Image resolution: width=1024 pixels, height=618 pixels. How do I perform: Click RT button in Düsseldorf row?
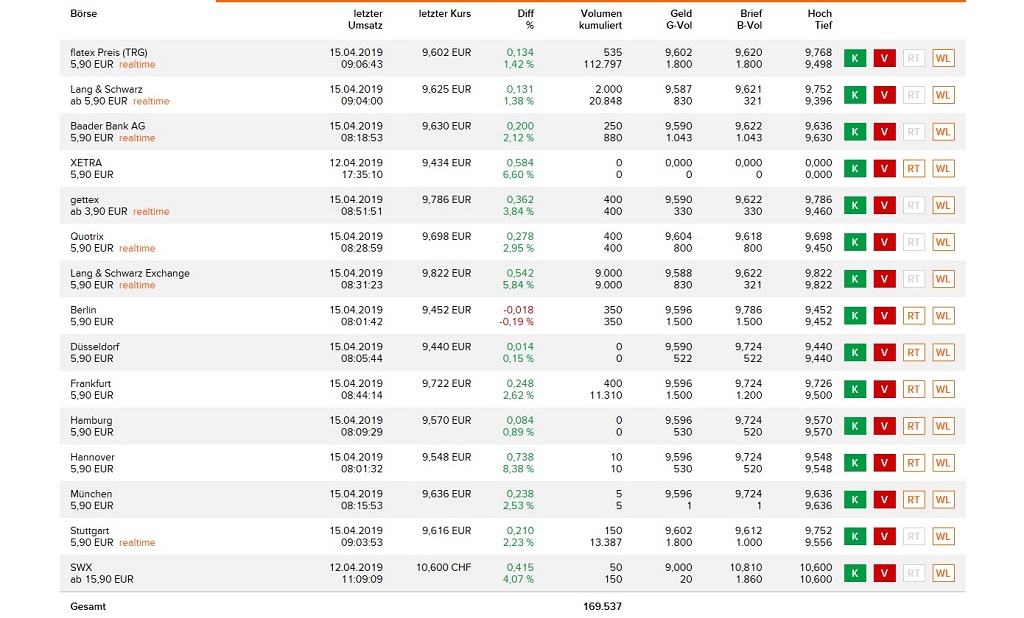[x=913, y=352]
